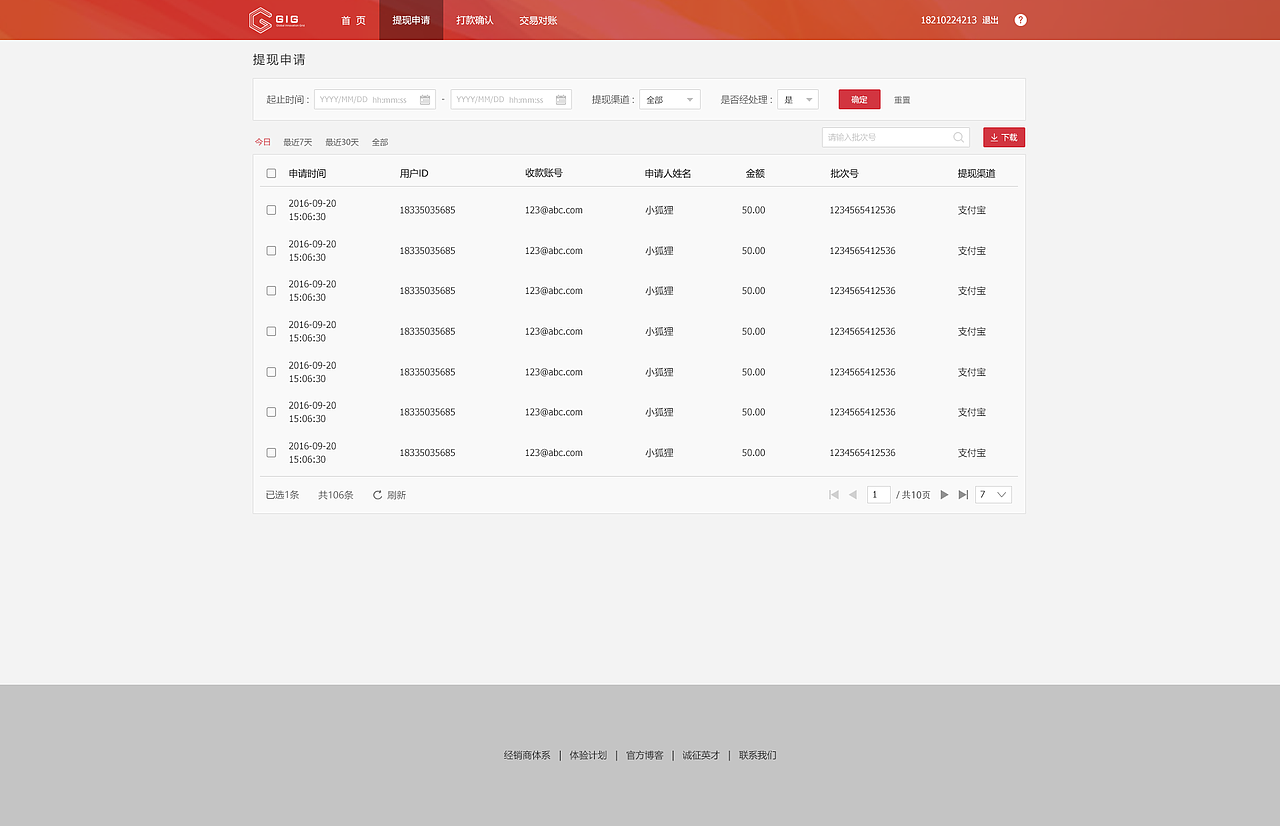Open the 联系我们 footer link
This screenshot has width=1280, height=826.
click(x=758, y=755)
